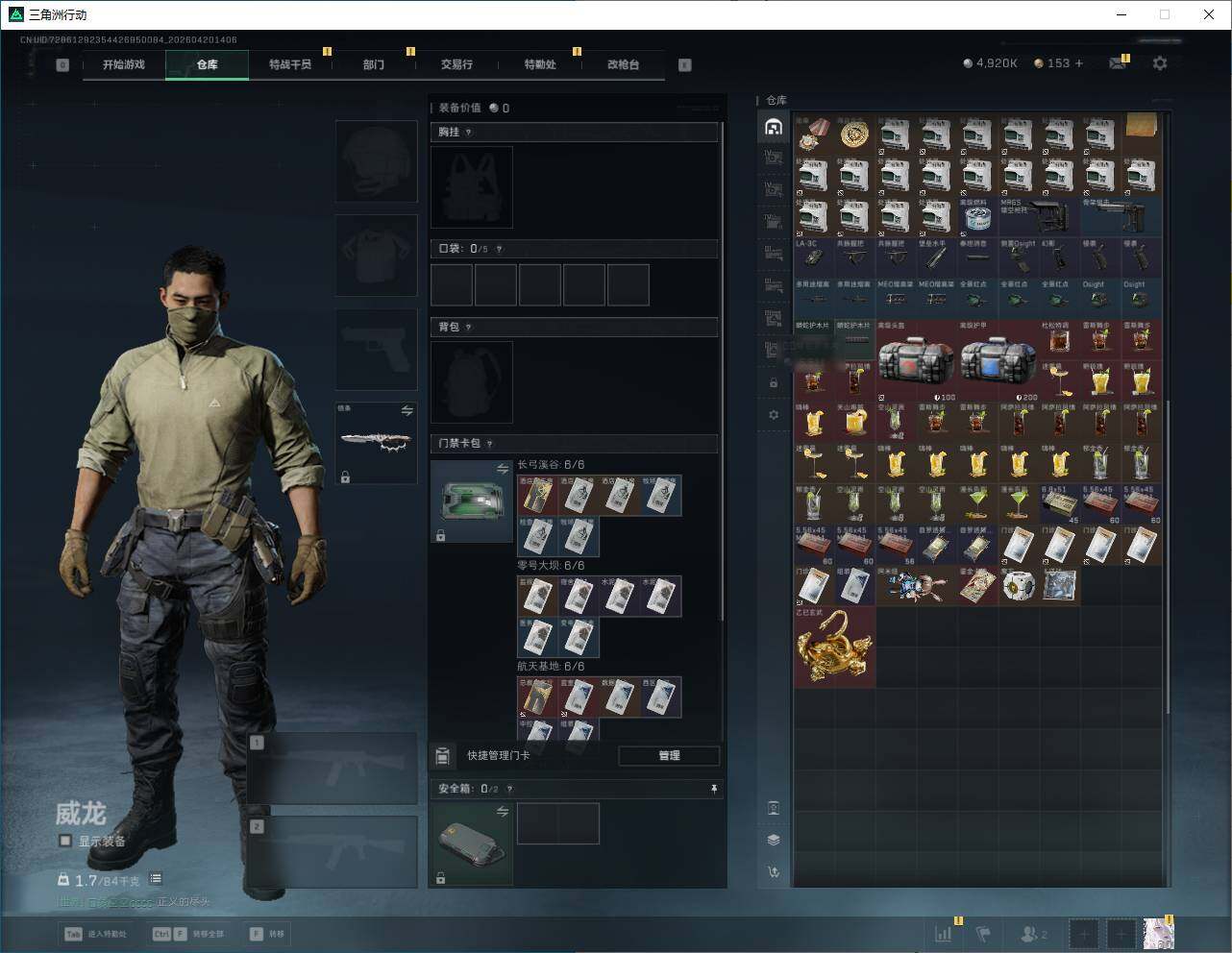This screenshot has height=953, width=1232.
Task: Expand the weight details list icon
Action: [x=156, y=879]
